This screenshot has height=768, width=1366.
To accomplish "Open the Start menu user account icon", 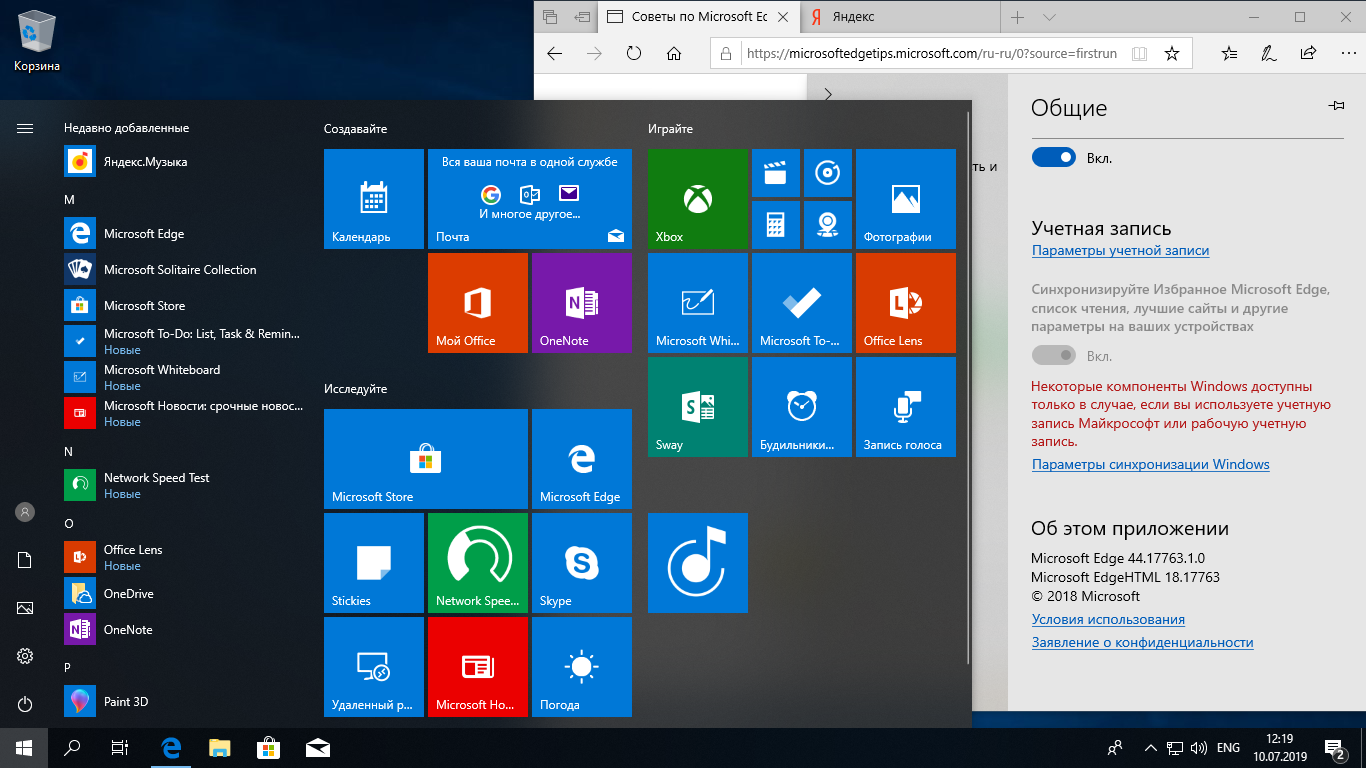I will point(25,512).
